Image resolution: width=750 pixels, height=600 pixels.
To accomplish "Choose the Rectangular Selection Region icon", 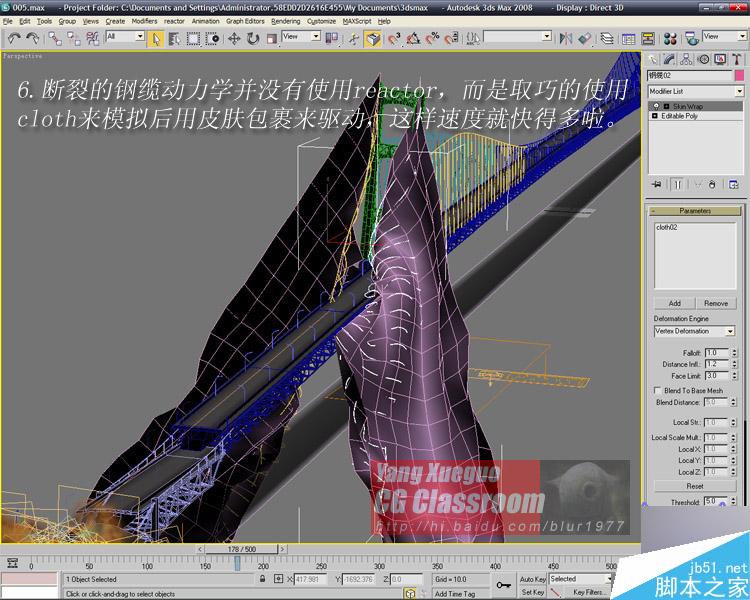I will point(193,39).
